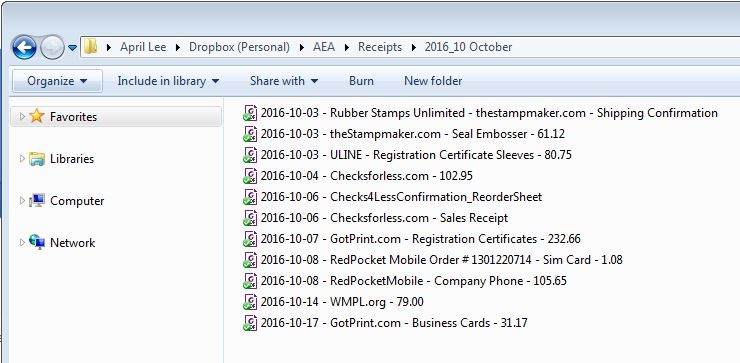The image size is (740, 363).
Task: Select the Favorites star icon
Action: coord(36,116)
